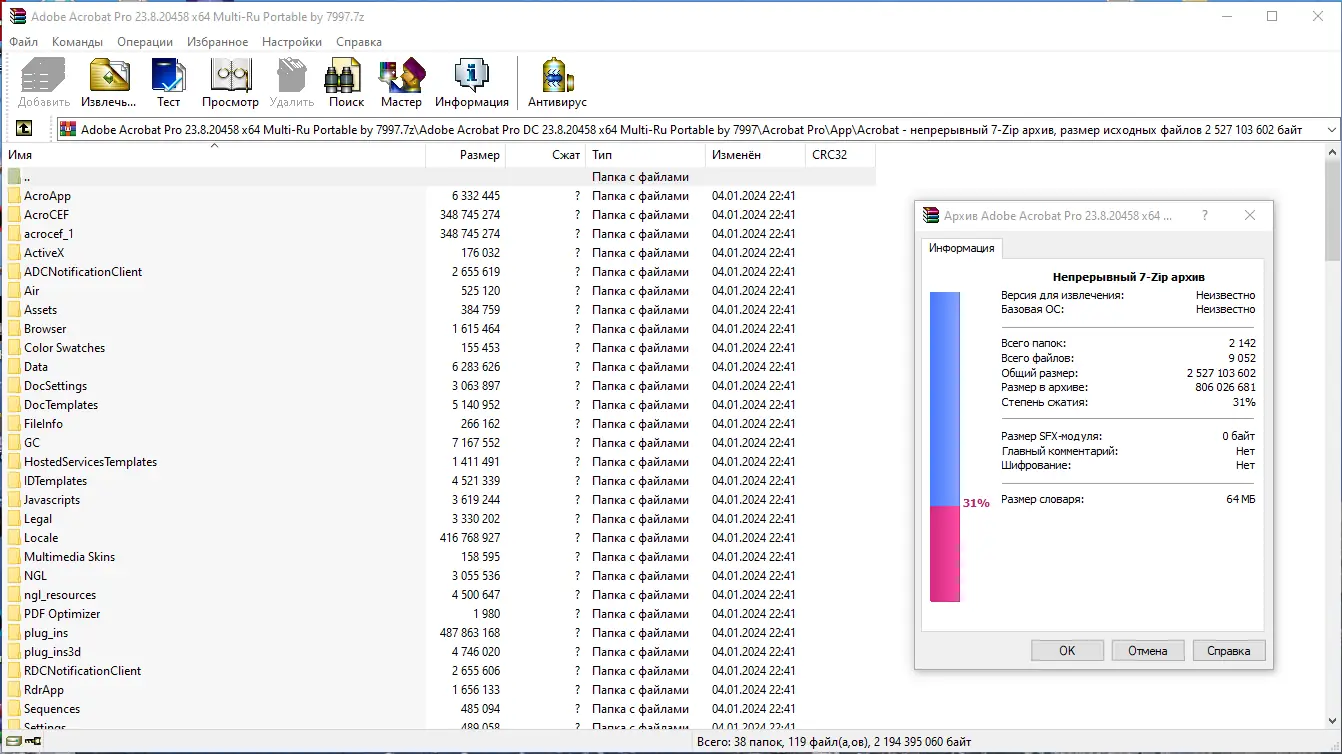Select the IDTemplates folder row
1342x754 pixels.
pos(440,481)
